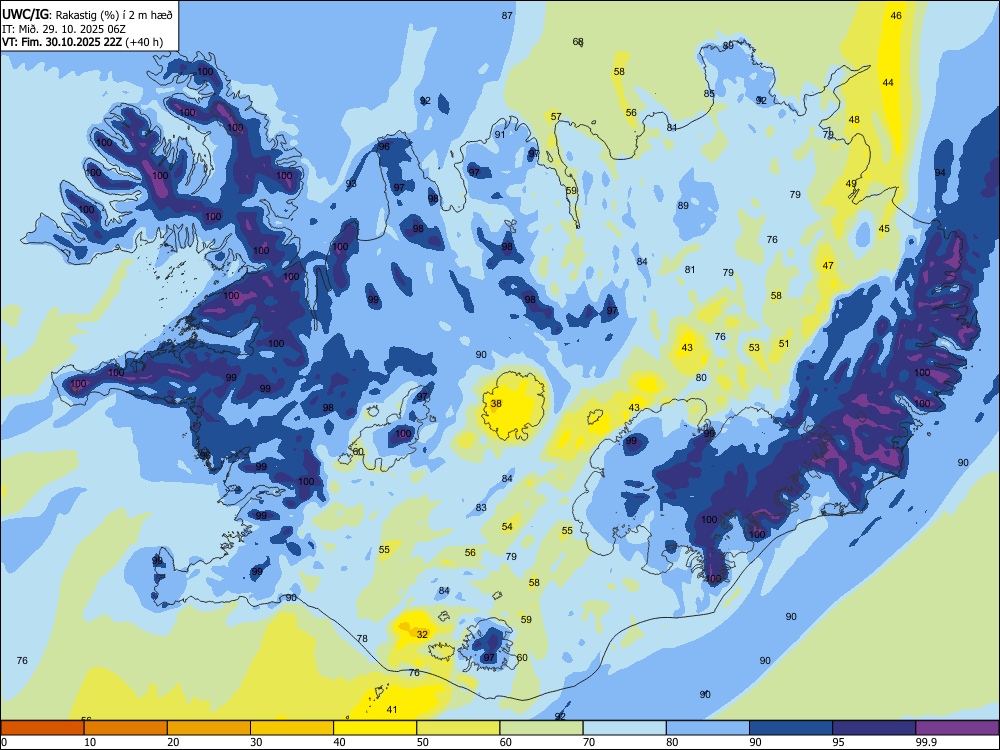Click the humidity value '46' on the map
1000x750 pixels.
(x=896, y=15)
